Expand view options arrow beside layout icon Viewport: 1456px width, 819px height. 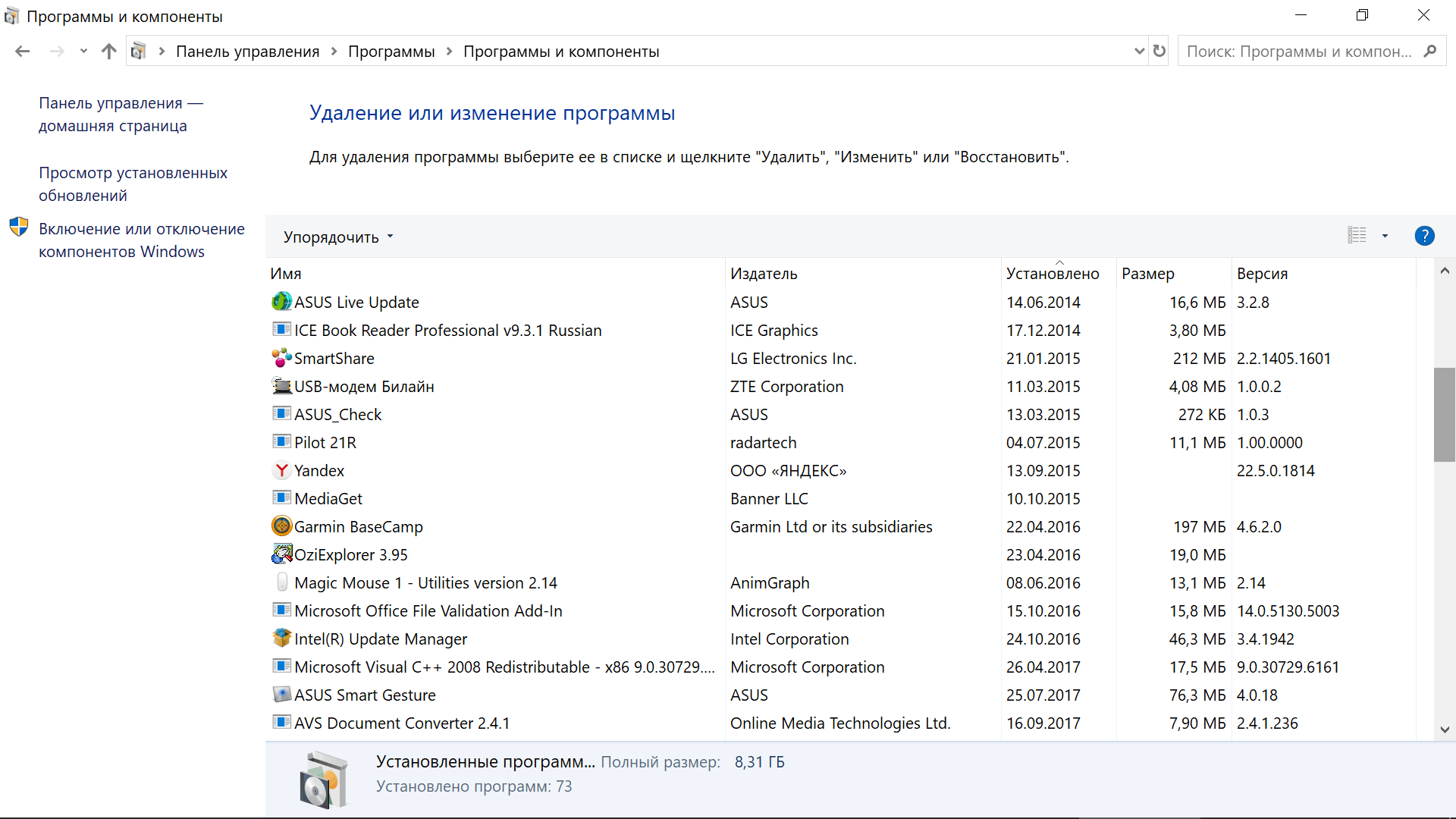1385,236
